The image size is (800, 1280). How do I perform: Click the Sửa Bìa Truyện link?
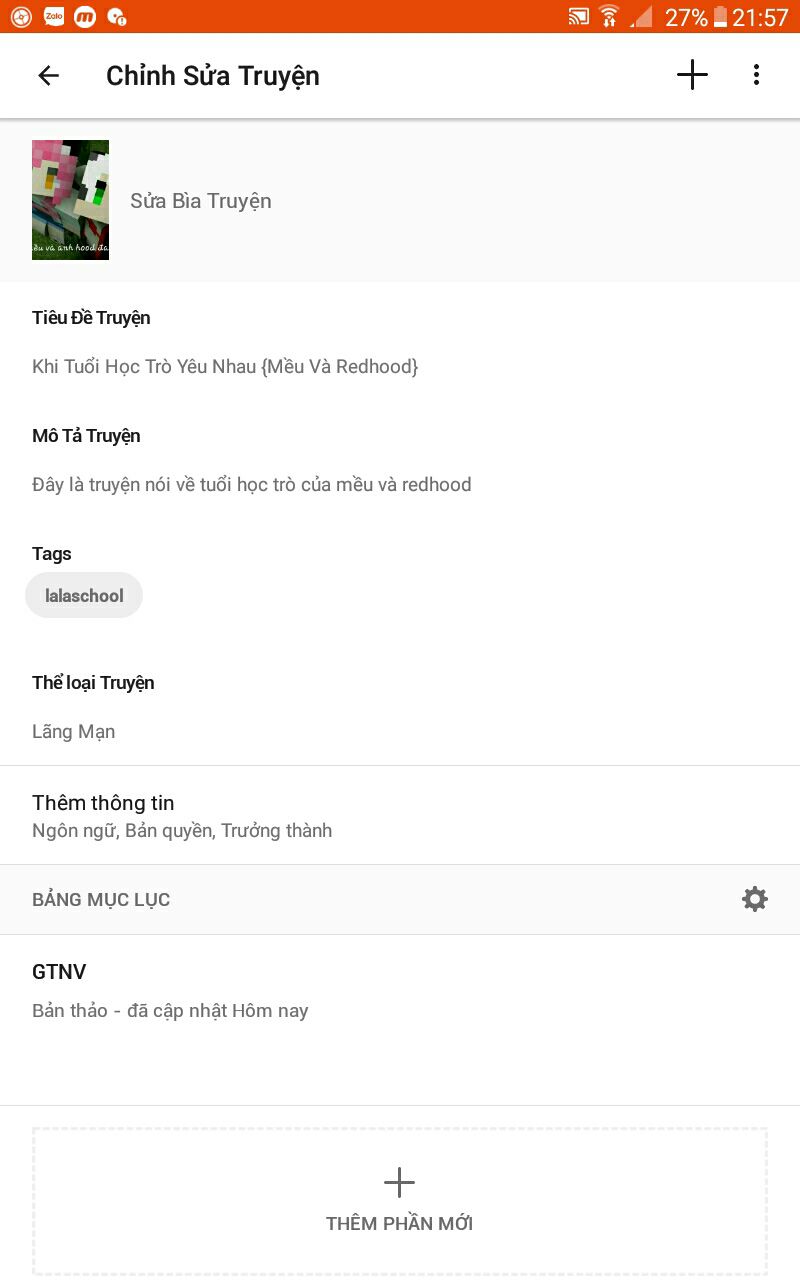point(201,201)
